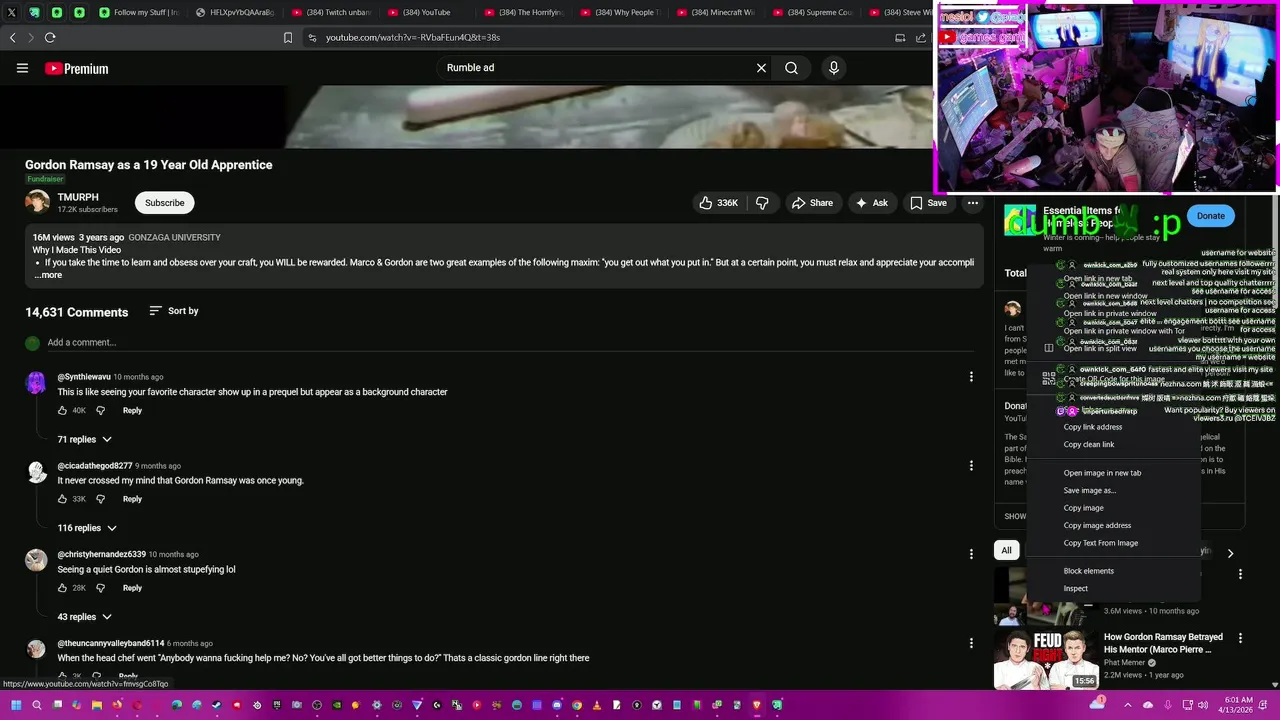
Task: Bookmark this page with bookmark icon
Action: (288, 37)
